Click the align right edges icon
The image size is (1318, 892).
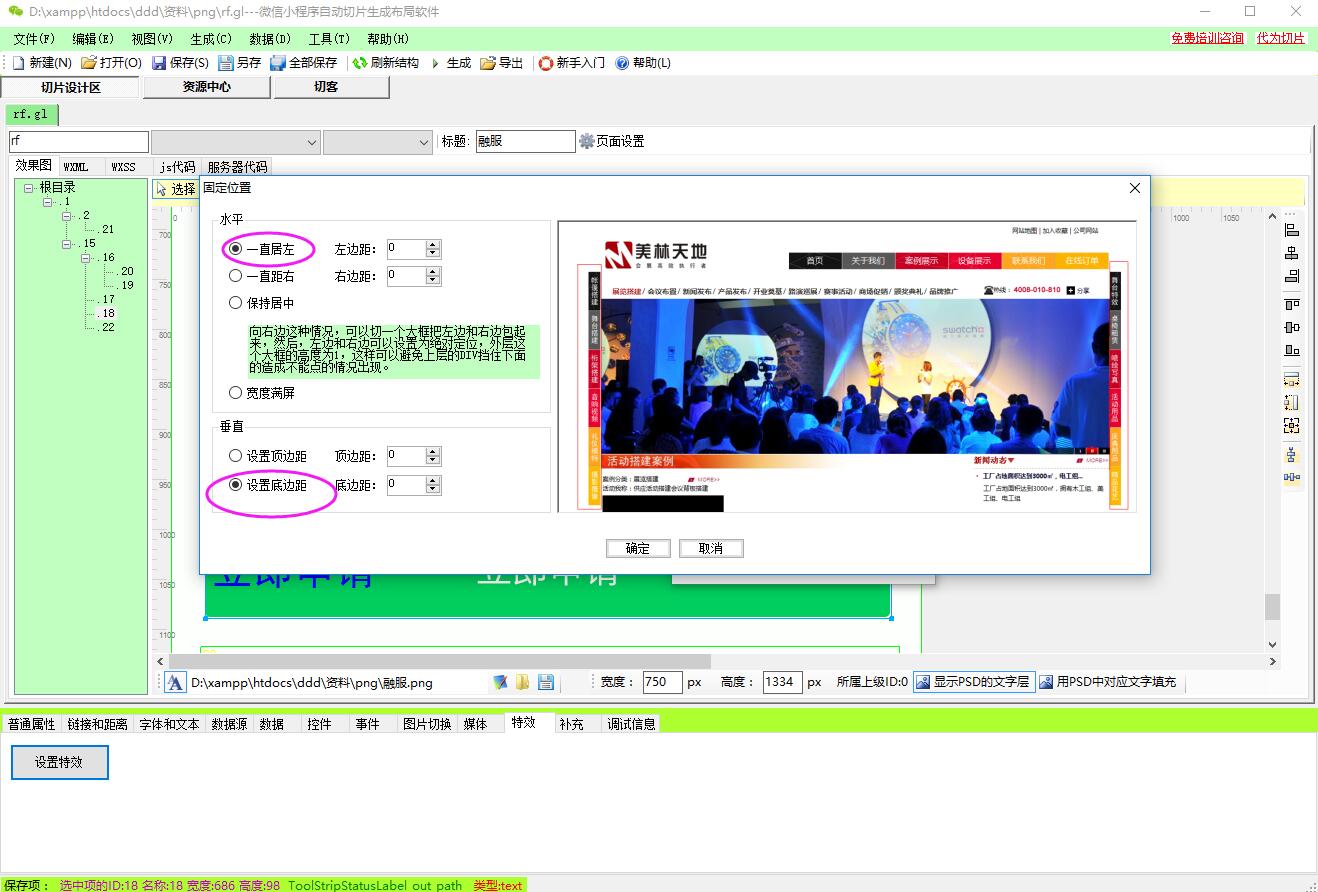[x=1292, y=276]
